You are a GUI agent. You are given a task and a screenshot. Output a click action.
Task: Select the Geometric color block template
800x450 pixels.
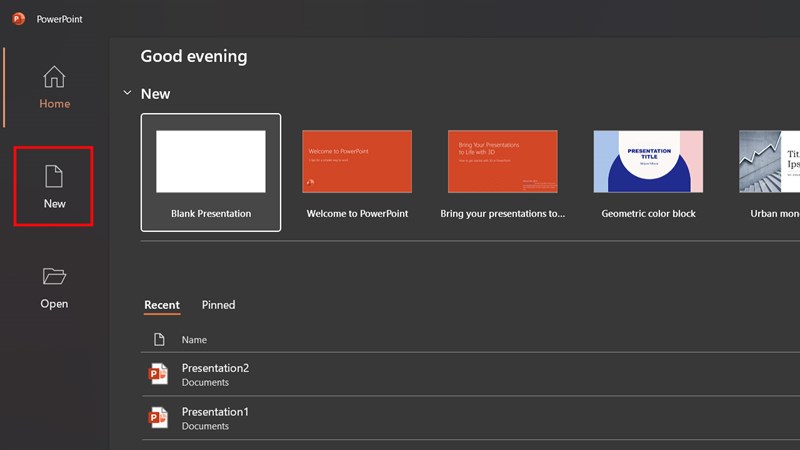648,161
